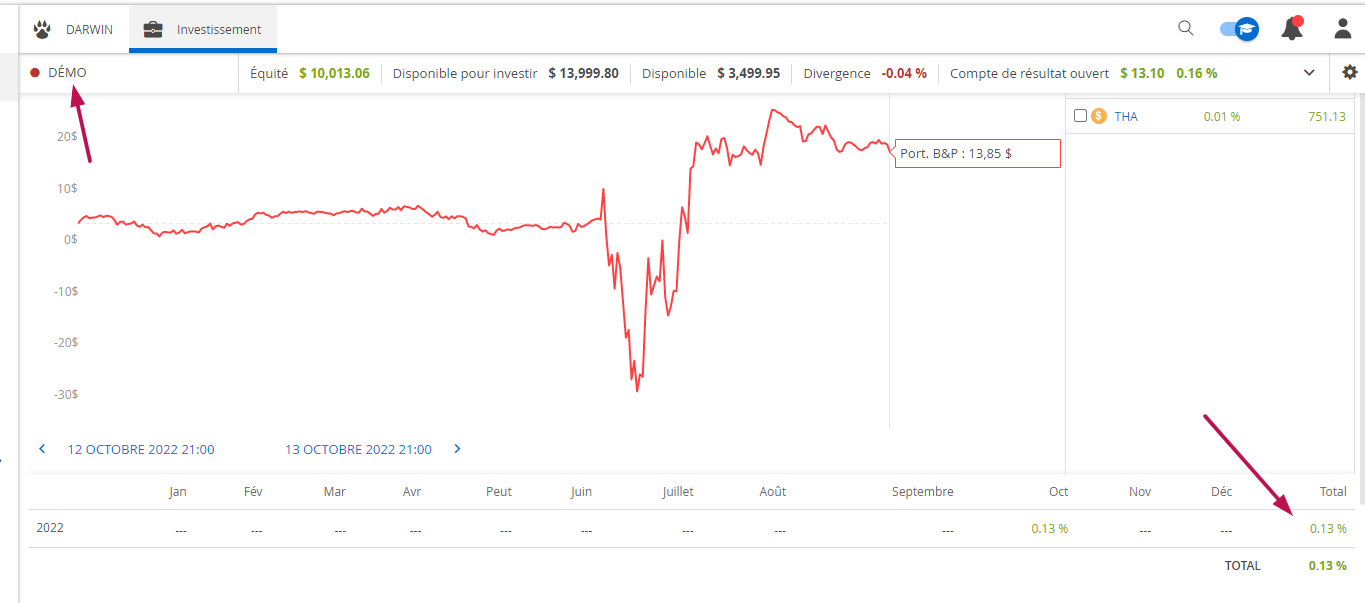
Task: Expand the account summary chevron
Action: (x=1309, y=73)
